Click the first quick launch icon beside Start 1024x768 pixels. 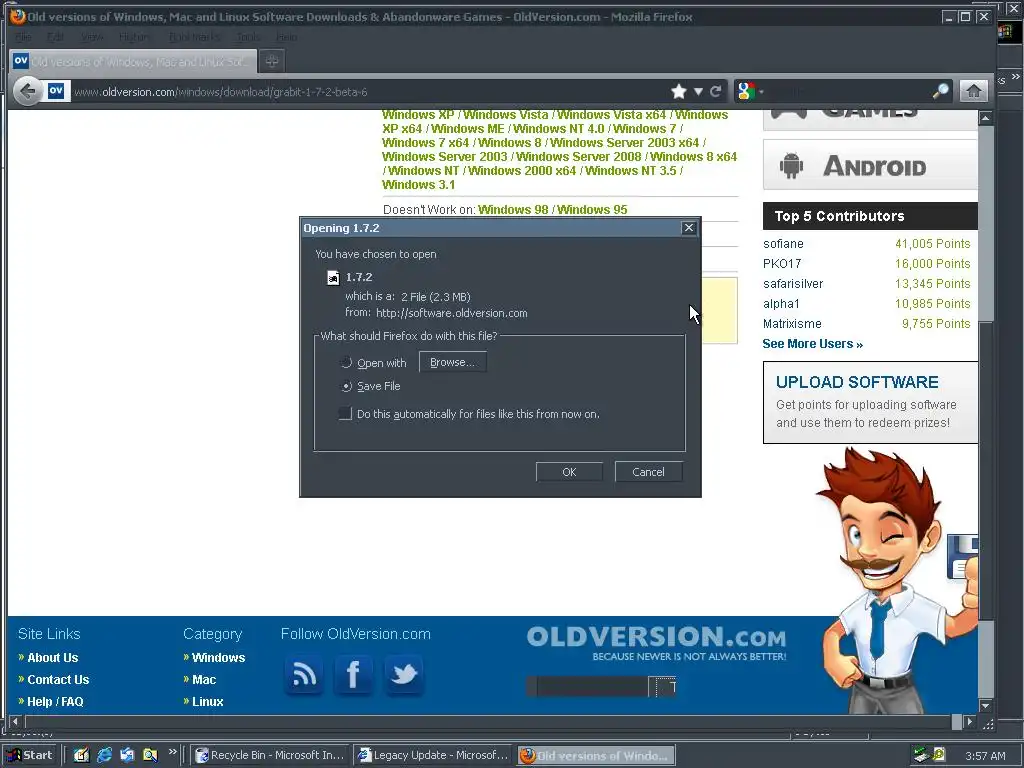coord(81,755)
